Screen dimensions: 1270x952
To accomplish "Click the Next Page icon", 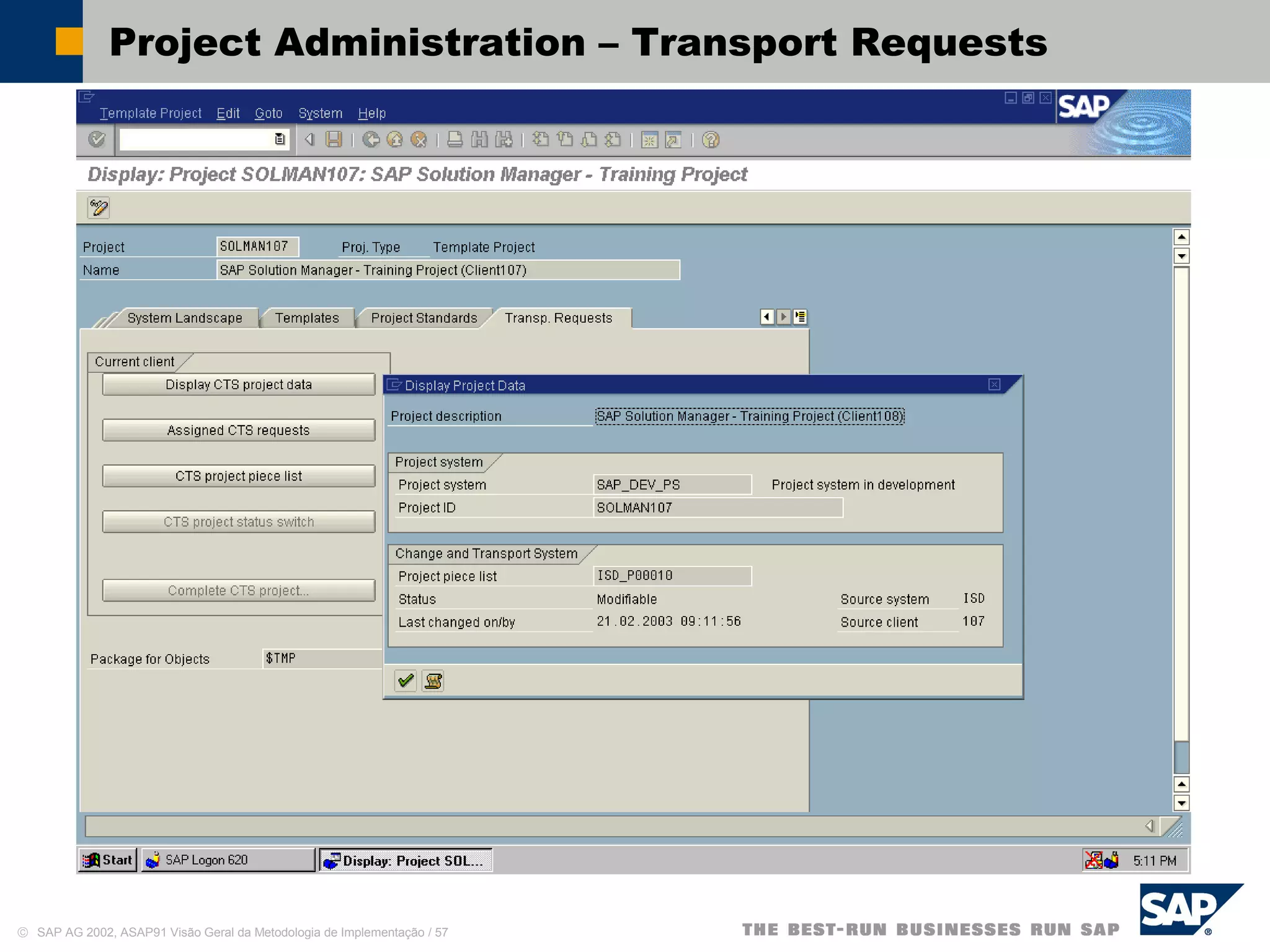I will click(x=588, y=140).
